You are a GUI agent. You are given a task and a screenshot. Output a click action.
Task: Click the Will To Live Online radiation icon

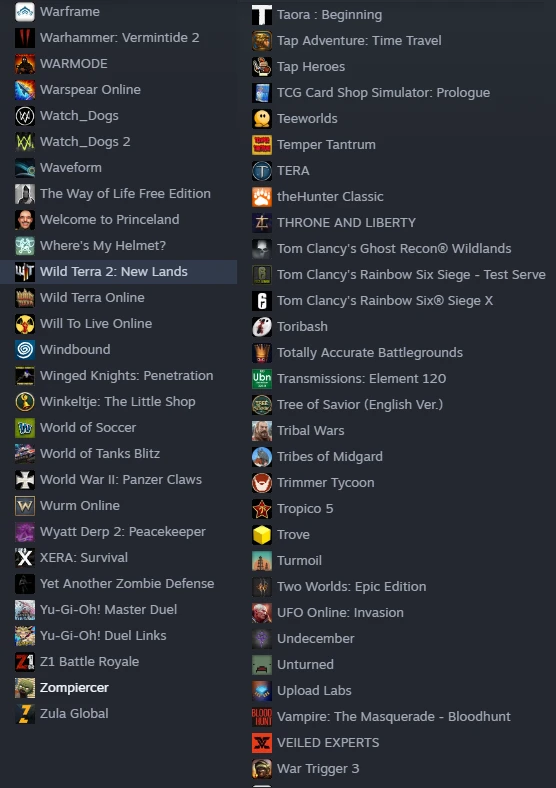[x=25, y=324]
